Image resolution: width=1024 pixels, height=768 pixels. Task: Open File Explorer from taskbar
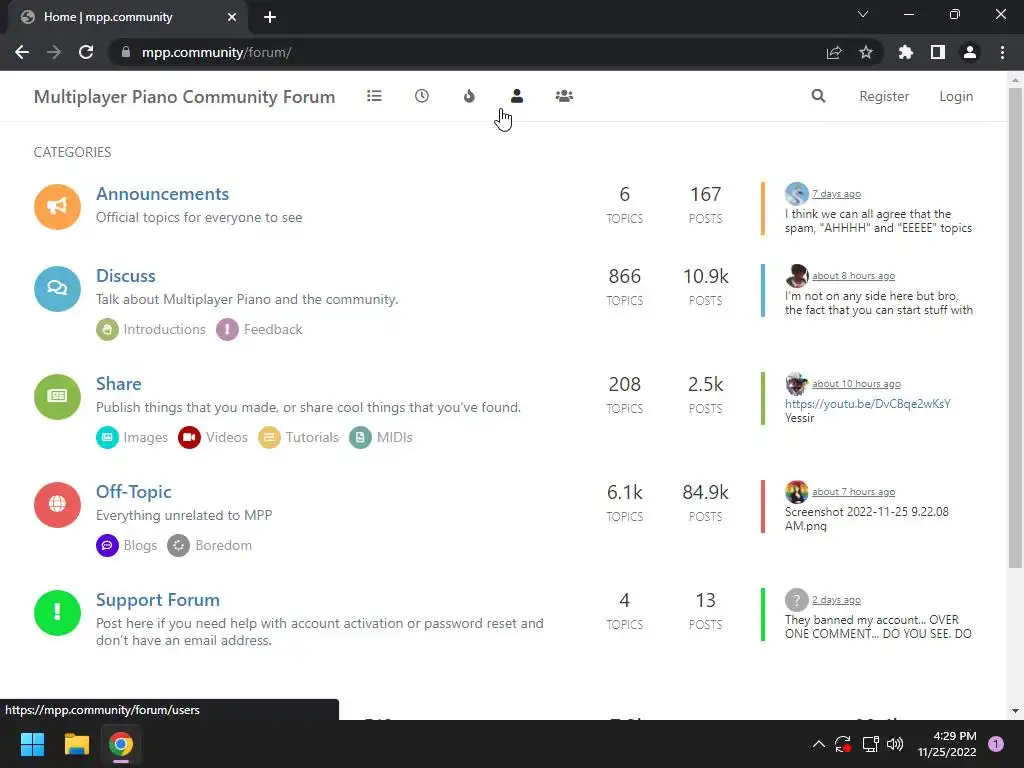click(x=76, y=744)
